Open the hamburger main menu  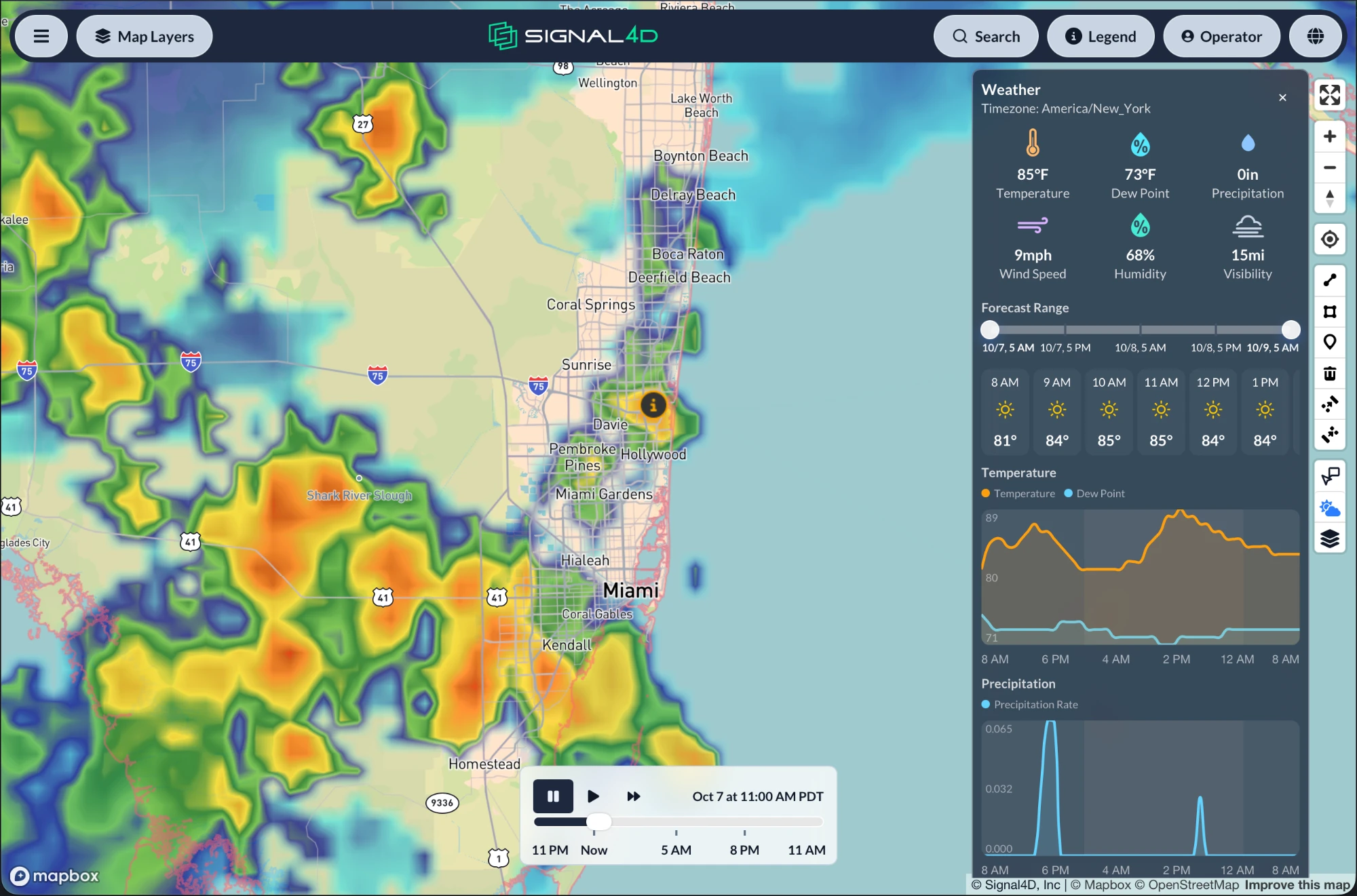point(41,37)
